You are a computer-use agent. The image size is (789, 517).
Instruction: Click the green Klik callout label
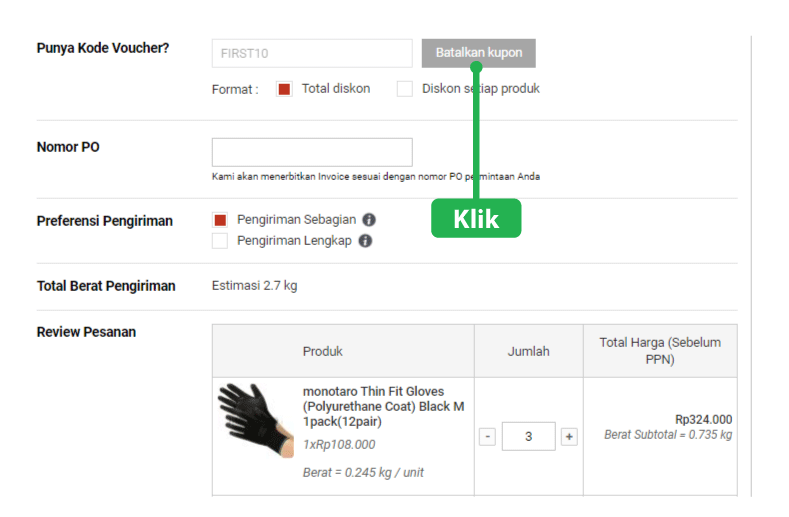(x=476, y=219)
